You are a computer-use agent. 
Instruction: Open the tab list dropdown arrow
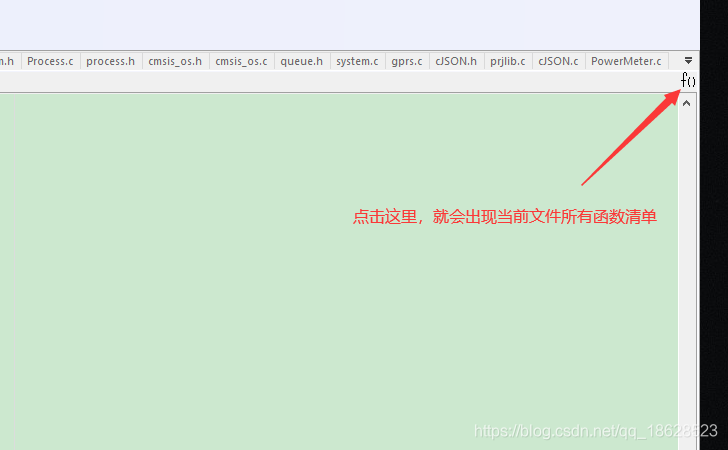coord(688,61)
